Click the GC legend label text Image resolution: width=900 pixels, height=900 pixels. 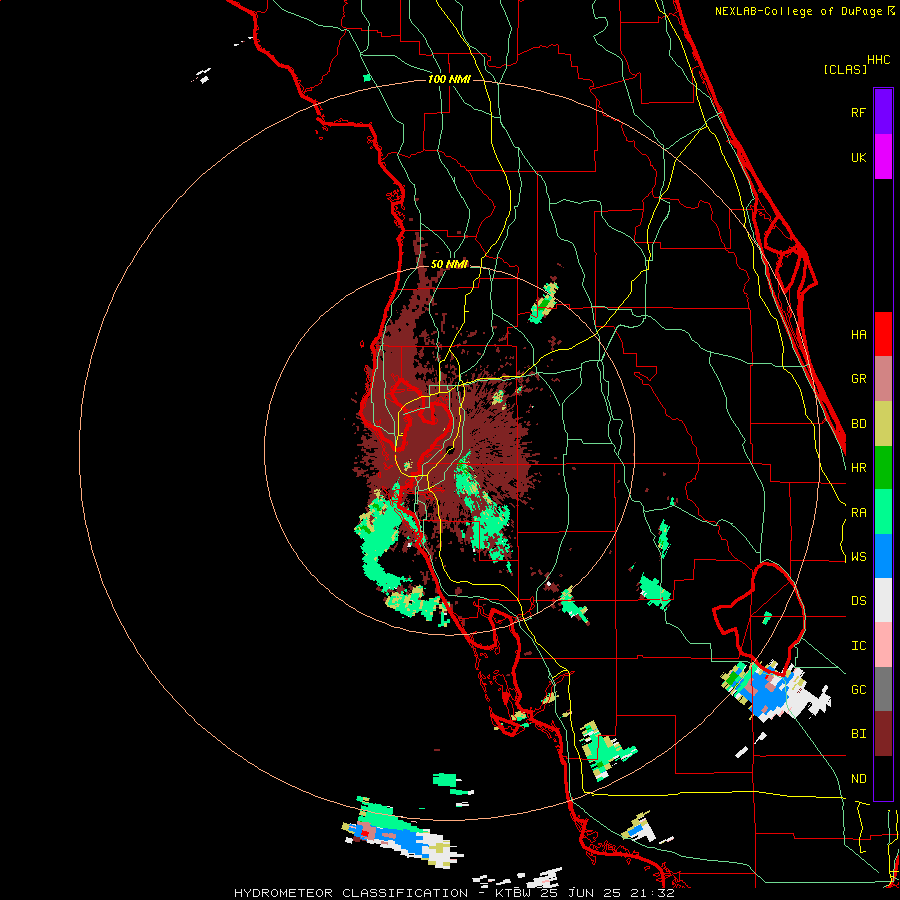[858, 689]
